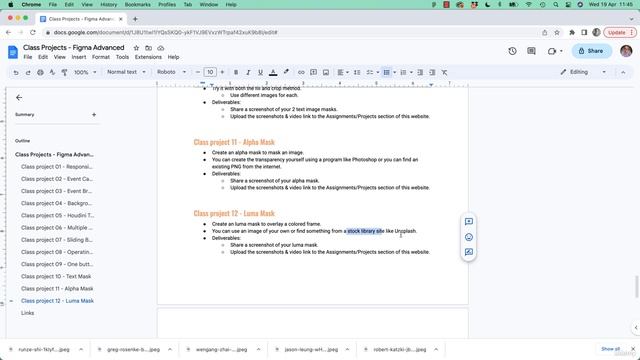Screen dimensions: 640x360
Task: Decrease the font size with minus
Action: pos(198,72)
